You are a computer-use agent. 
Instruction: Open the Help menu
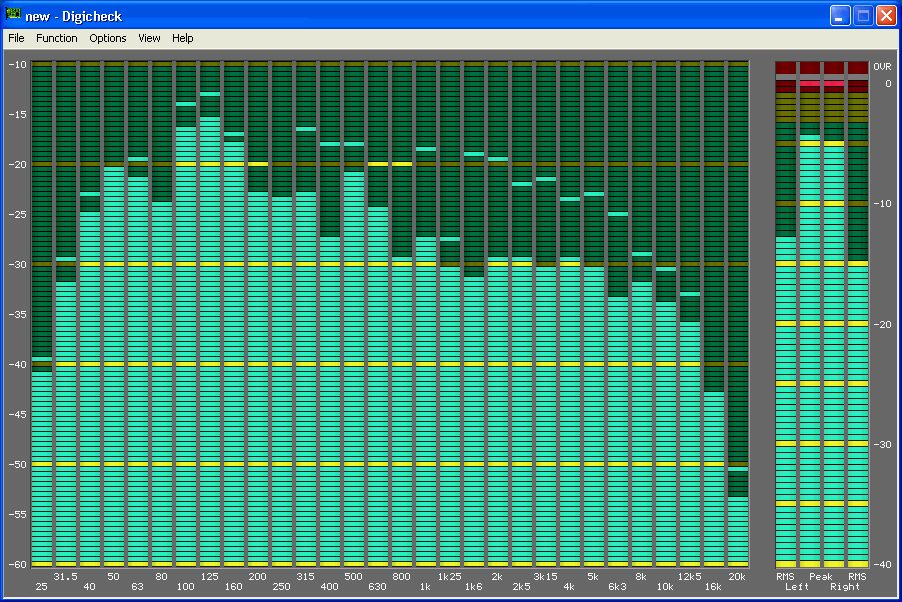point(182,38)
